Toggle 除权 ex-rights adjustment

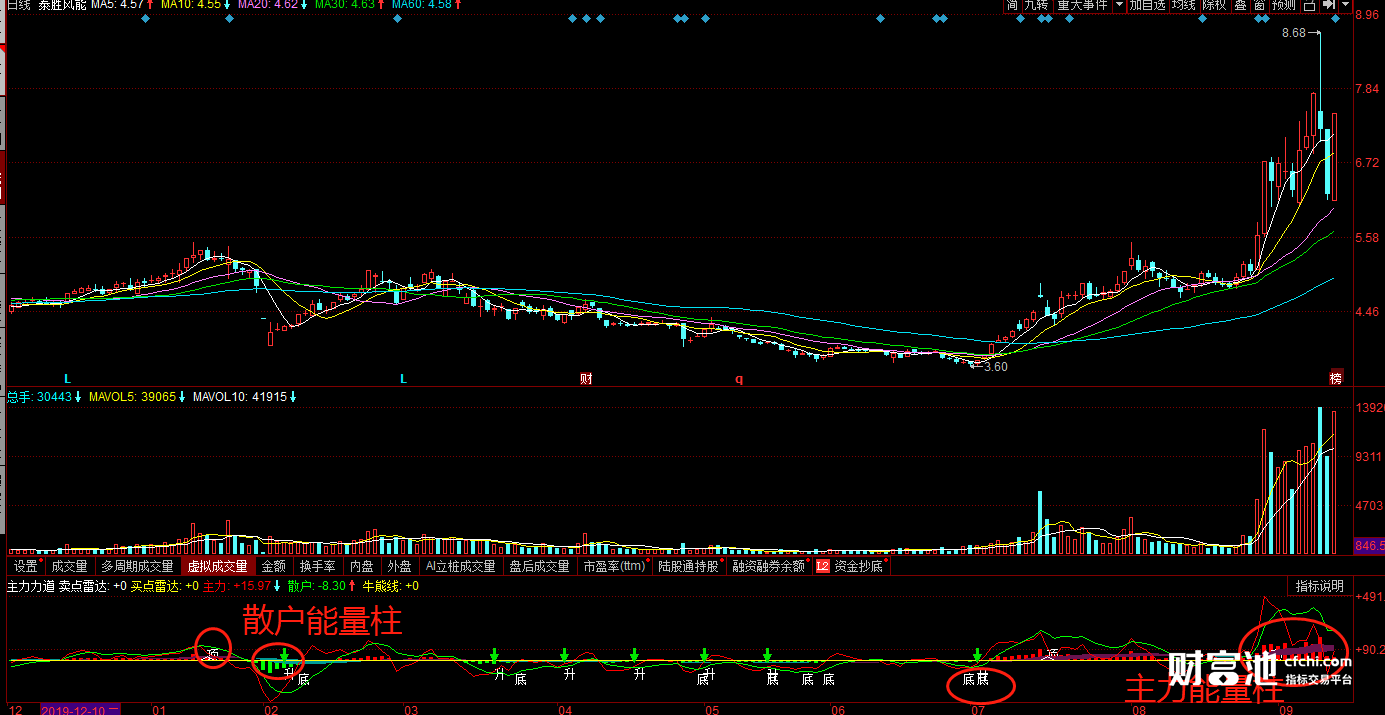click(x=1214, y=4)
